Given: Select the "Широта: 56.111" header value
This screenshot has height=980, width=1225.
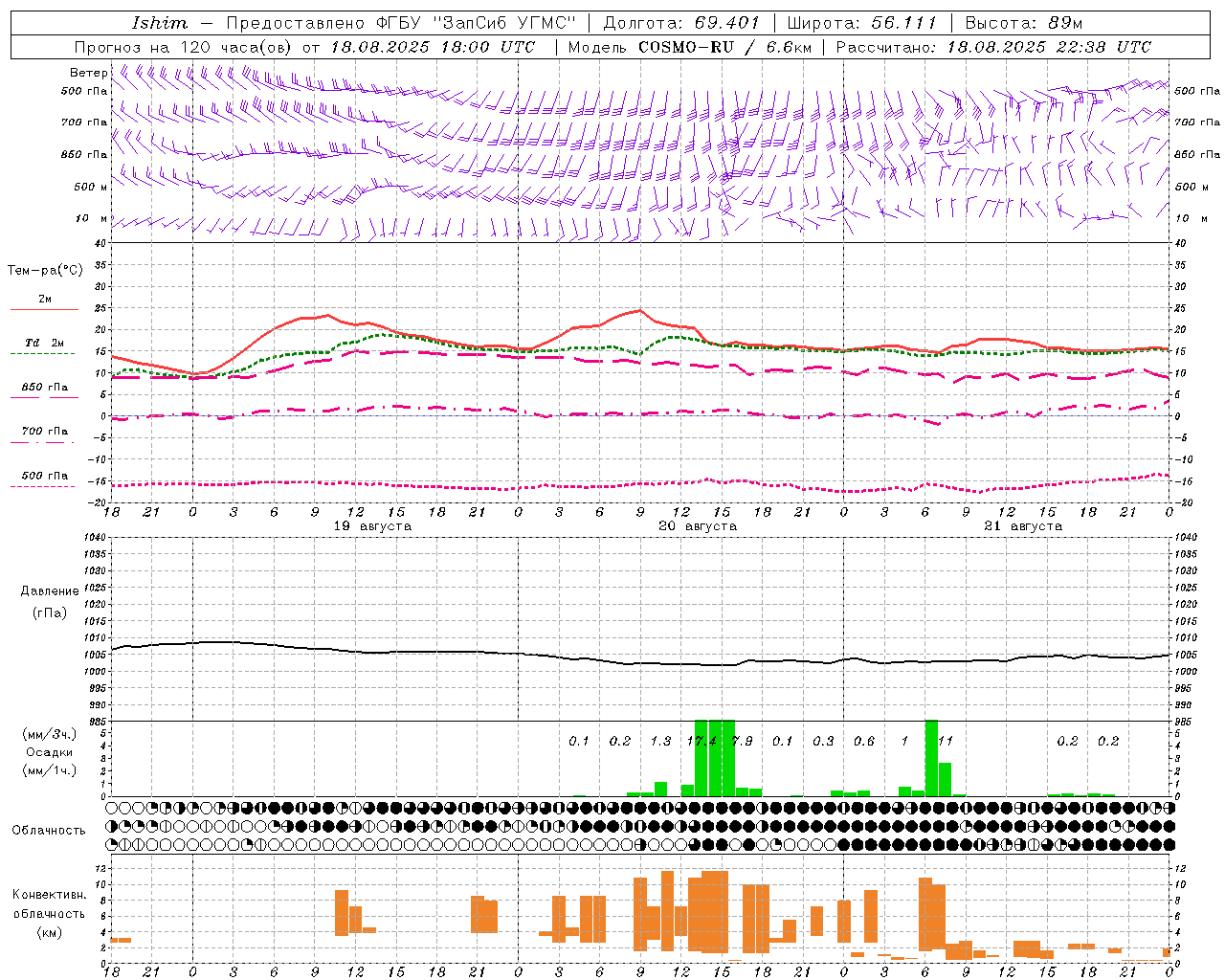Looking at the screenshot, I should click(861, 23).
